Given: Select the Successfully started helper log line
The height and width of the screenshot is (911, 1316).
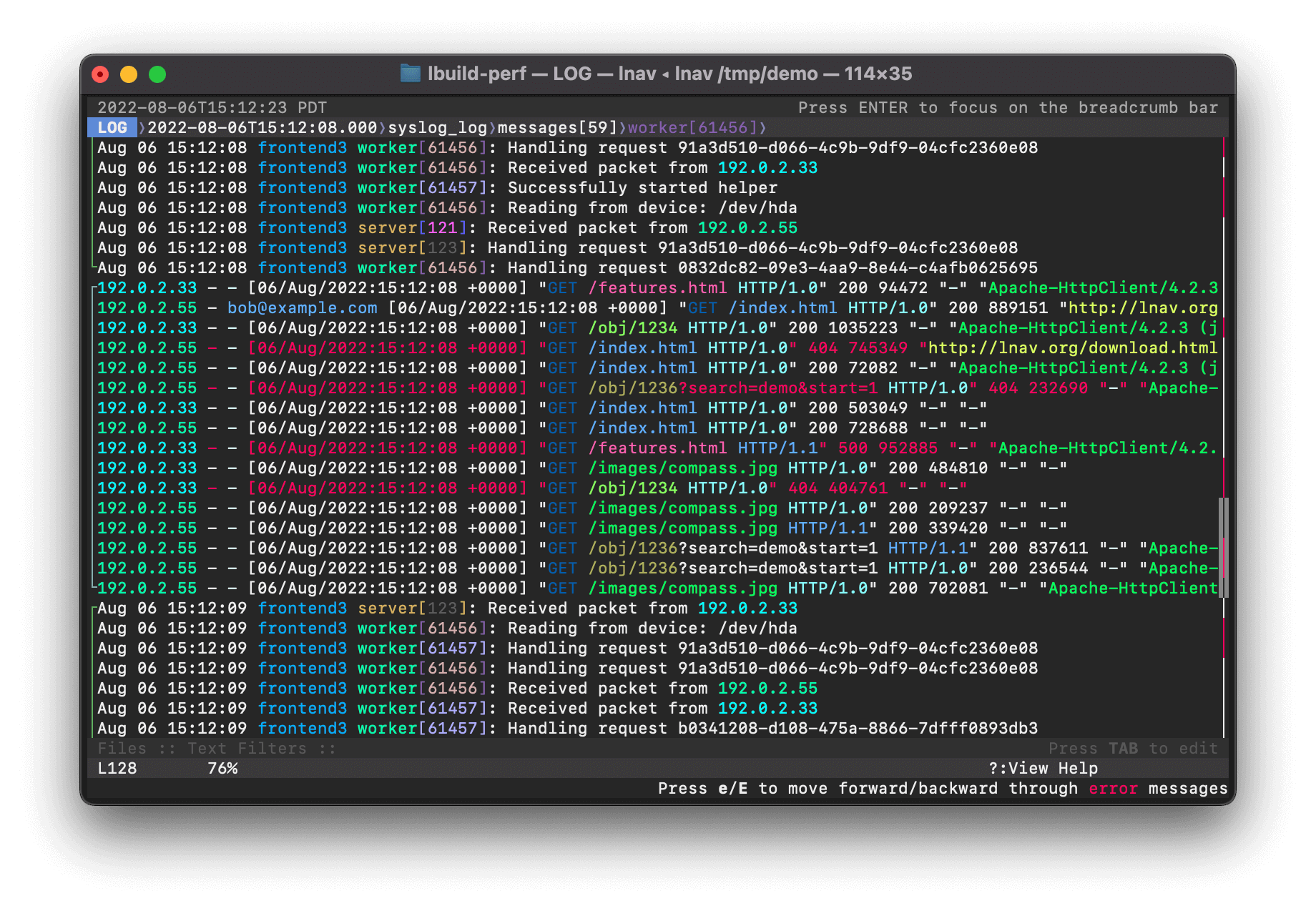Looking at the screenshot, I should click(642, 188).
